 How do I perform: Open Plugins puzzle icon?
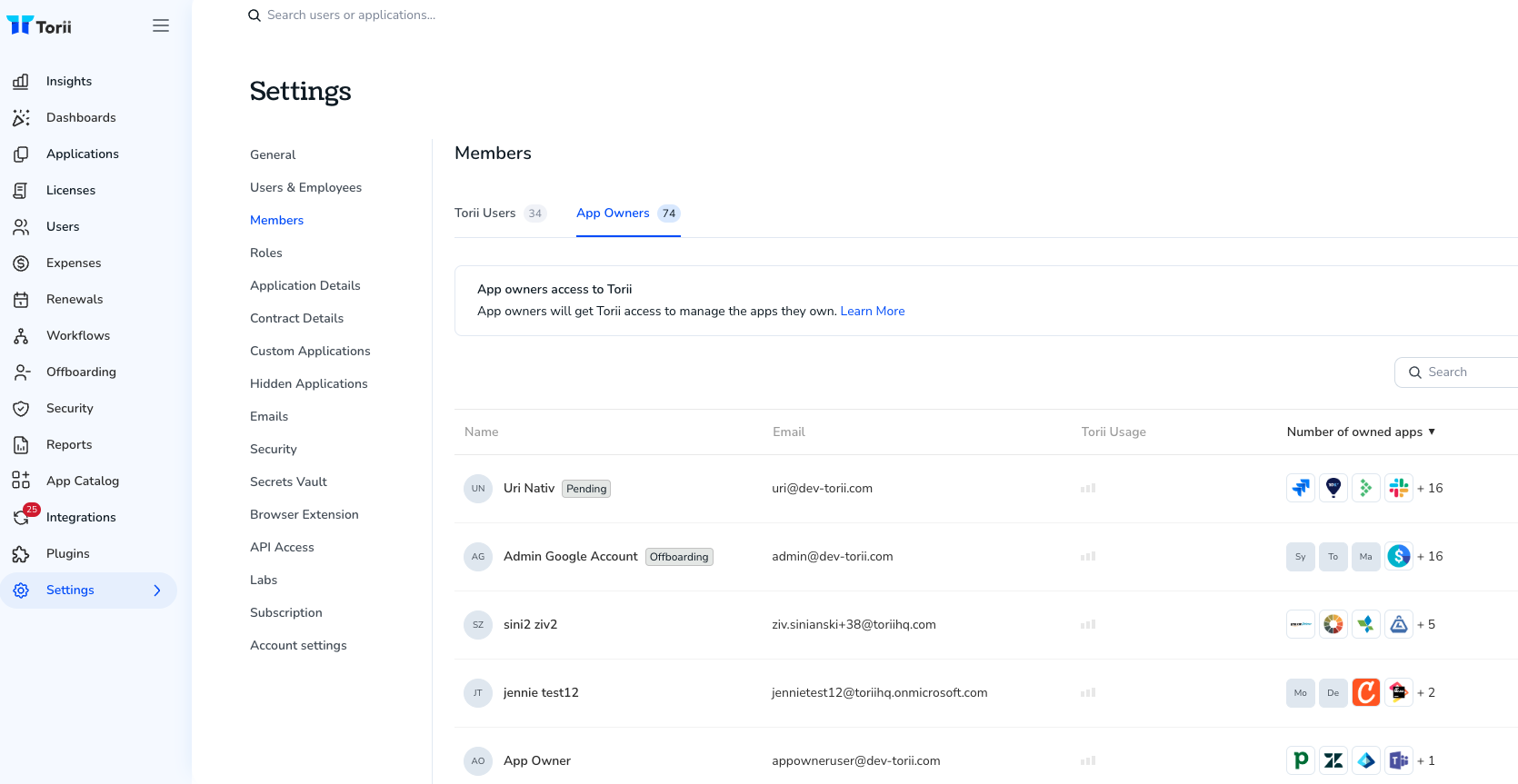(x=21, y=554)
